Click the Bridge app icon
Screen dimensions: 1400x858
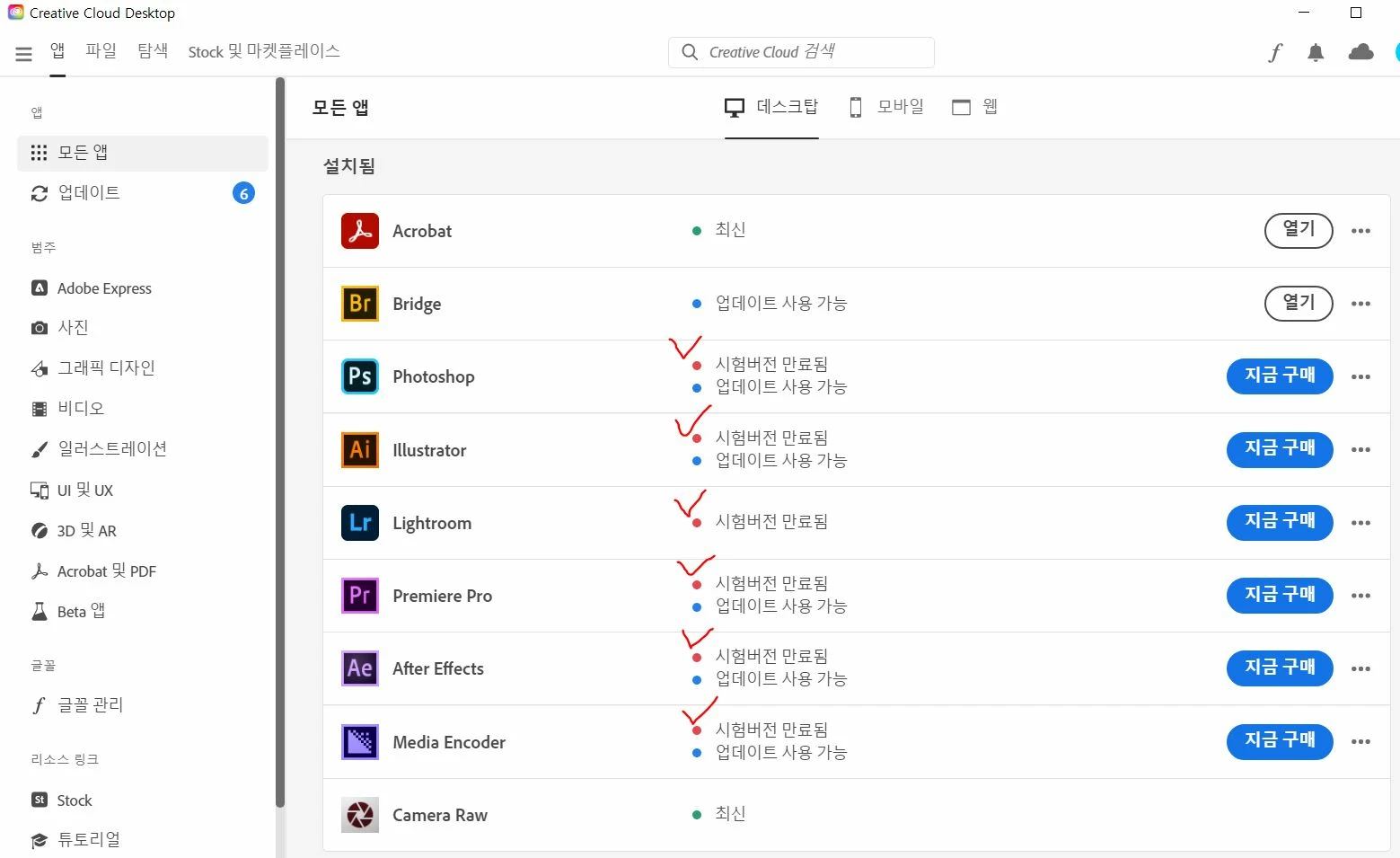tap(360, 304)
